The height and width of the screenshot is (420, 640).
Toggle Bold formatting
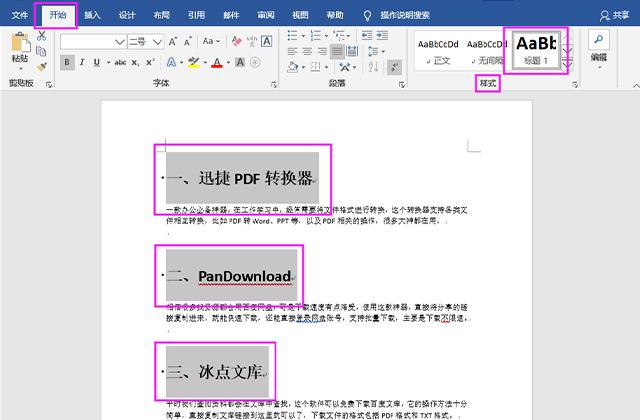(68, 62)
